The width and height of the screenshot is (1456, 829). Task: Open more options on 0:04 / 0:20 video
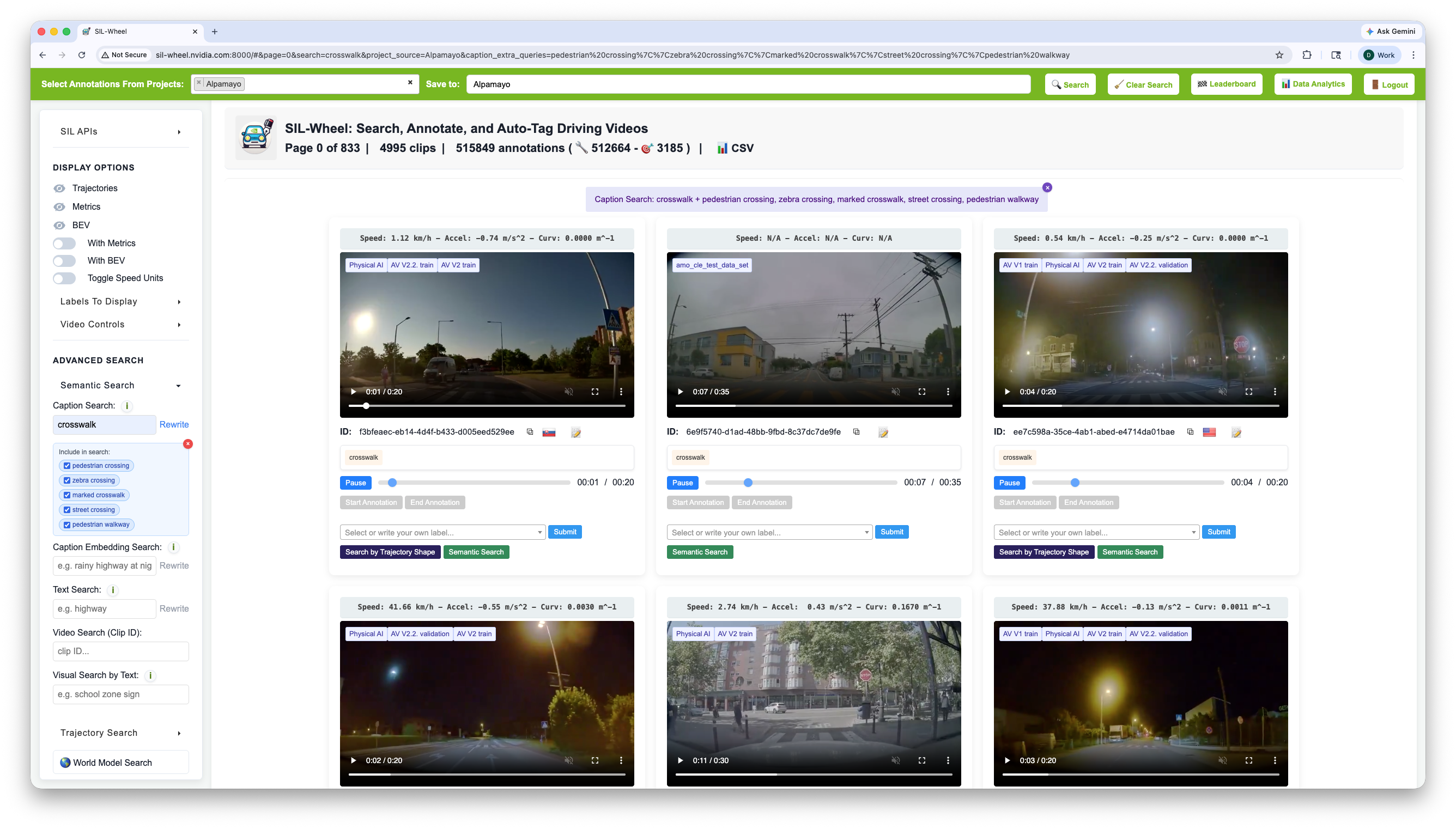(x=1275, y=392)
